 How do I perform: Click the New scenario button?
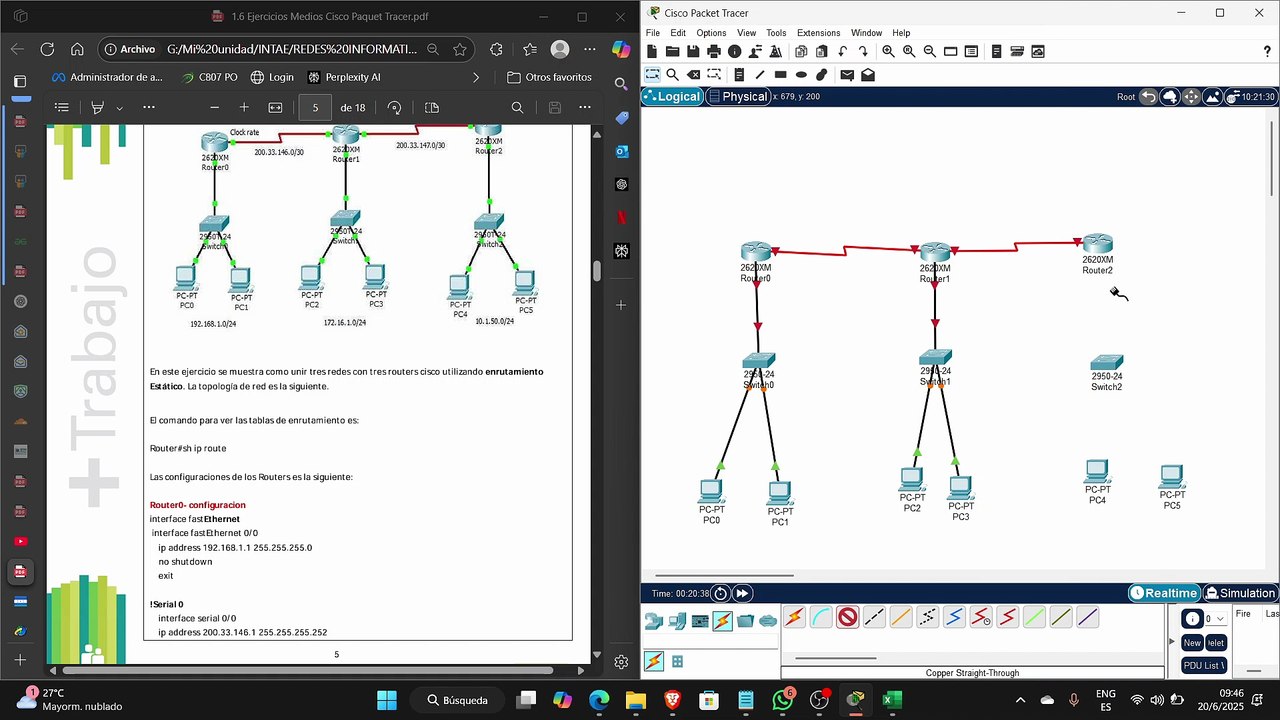1192,643
